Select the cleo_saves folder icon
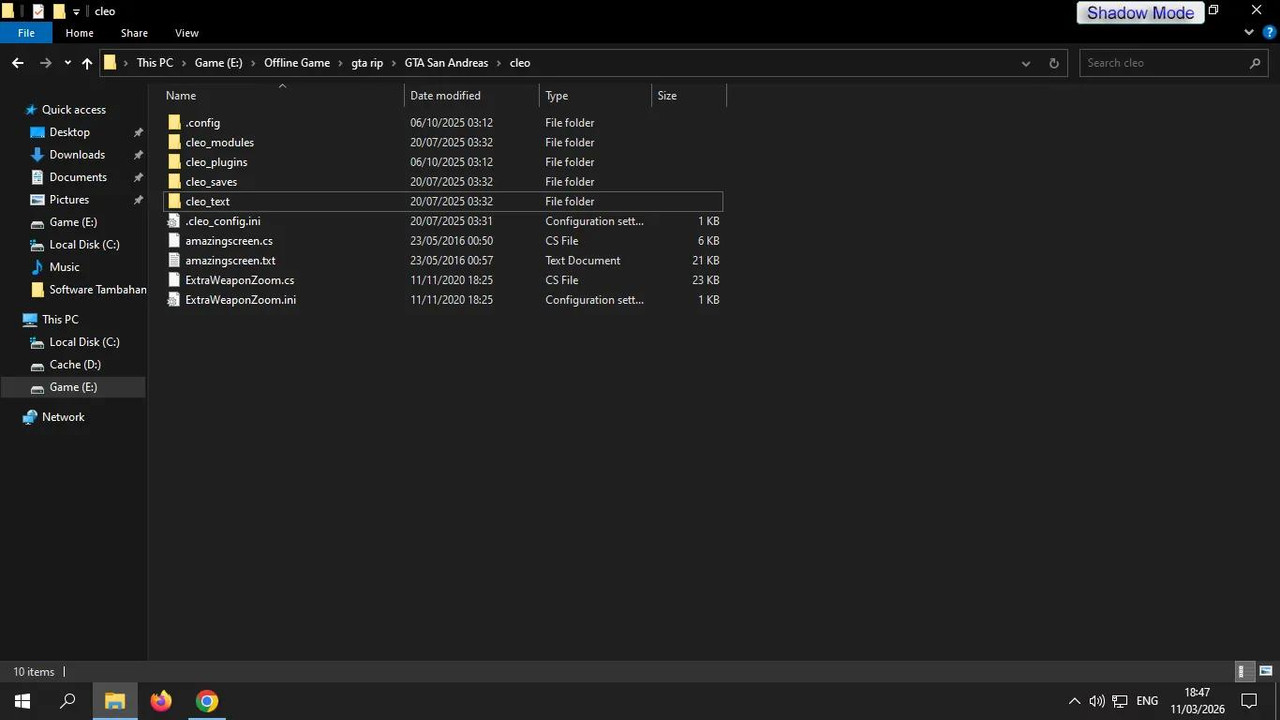This screenshot has height=720, width=1280. [x=175, y=182]
